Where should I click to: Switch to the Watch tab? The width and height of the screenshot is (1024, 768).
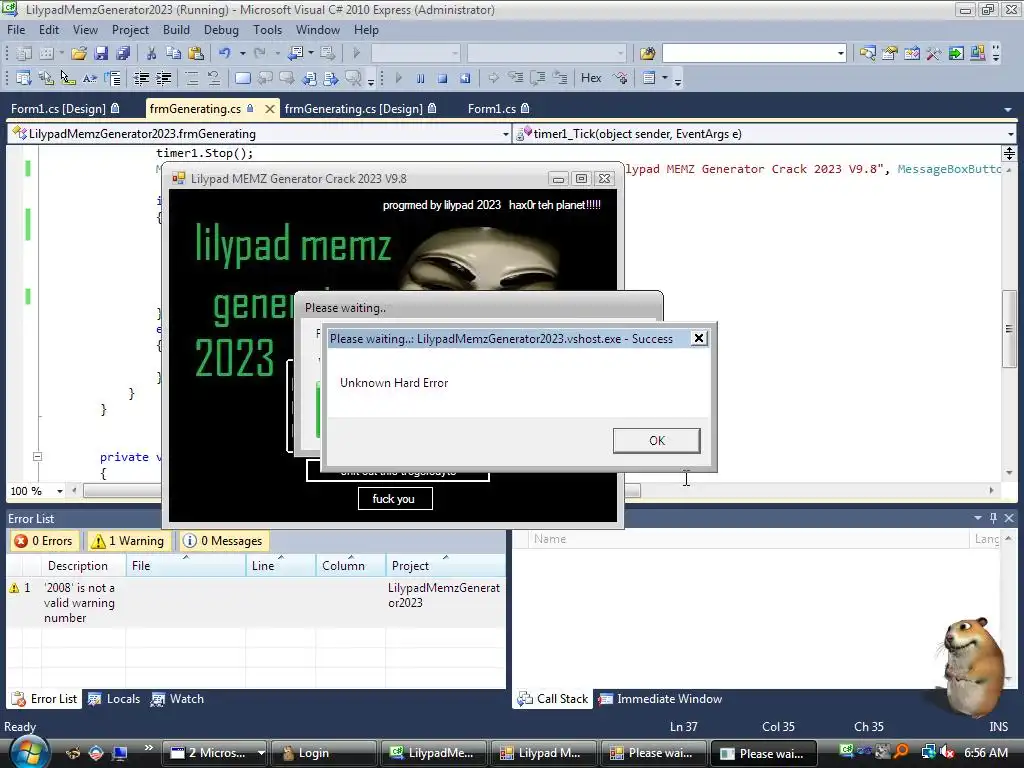(x=178, y=699)
